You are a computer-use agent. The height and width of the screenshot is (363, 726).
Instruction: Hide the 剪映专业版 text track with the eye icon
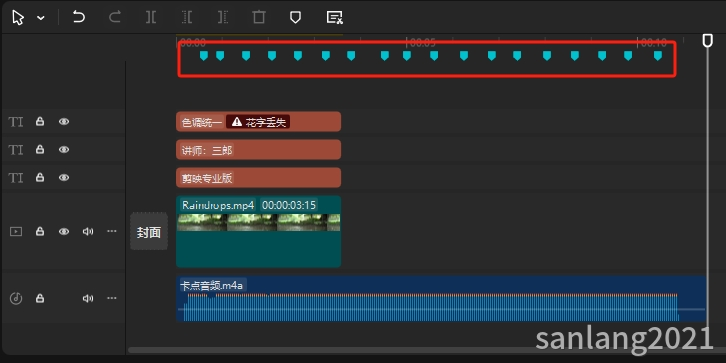64,178
